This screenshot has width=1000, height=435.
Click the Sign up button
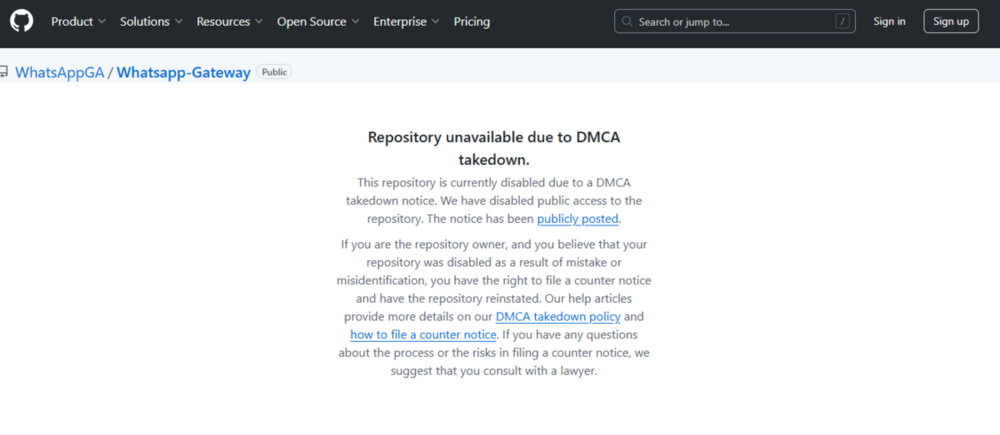tap(951, 22)
